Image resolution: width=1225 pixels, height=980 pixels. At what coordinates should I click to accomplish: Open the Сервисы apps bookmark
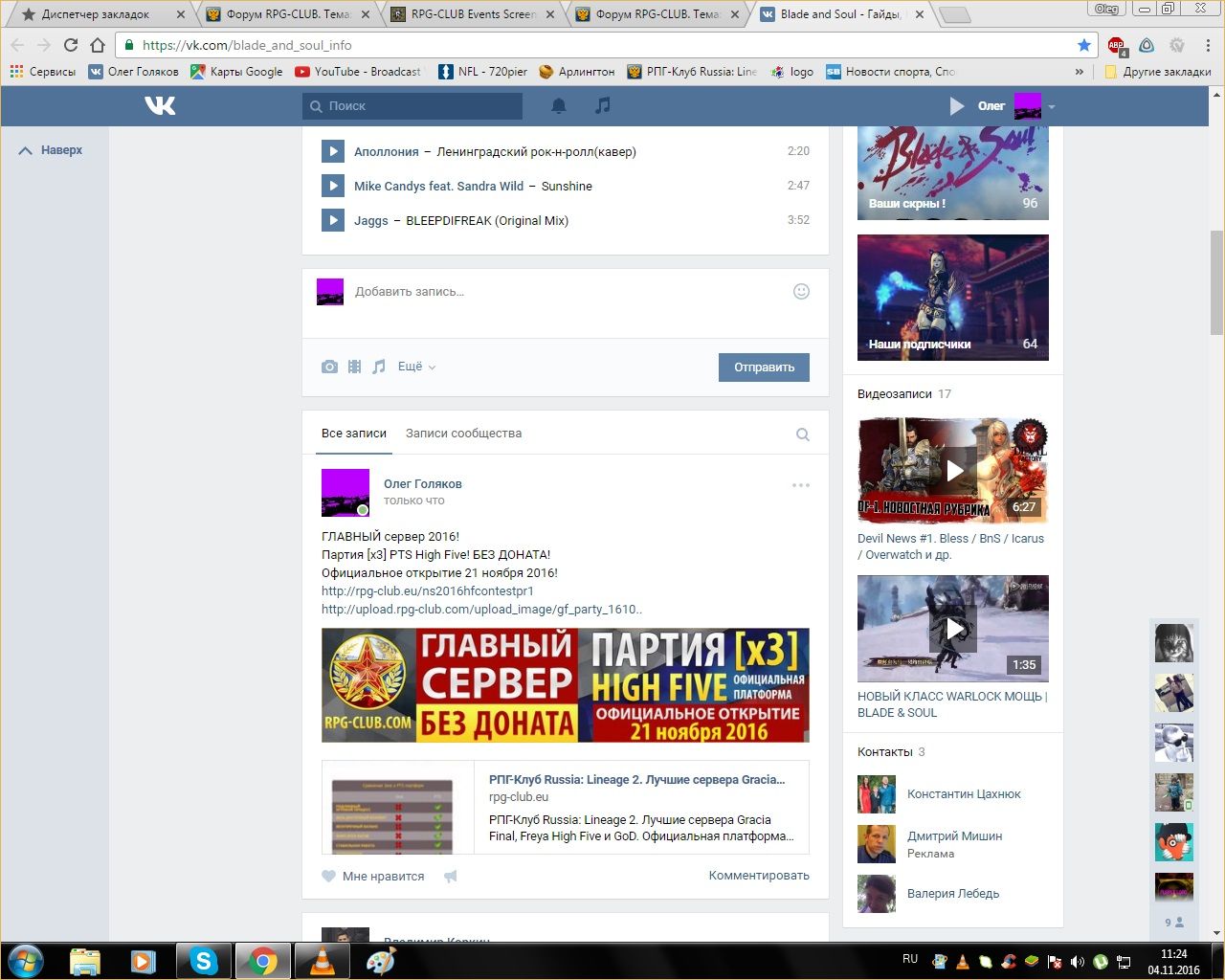42,72
